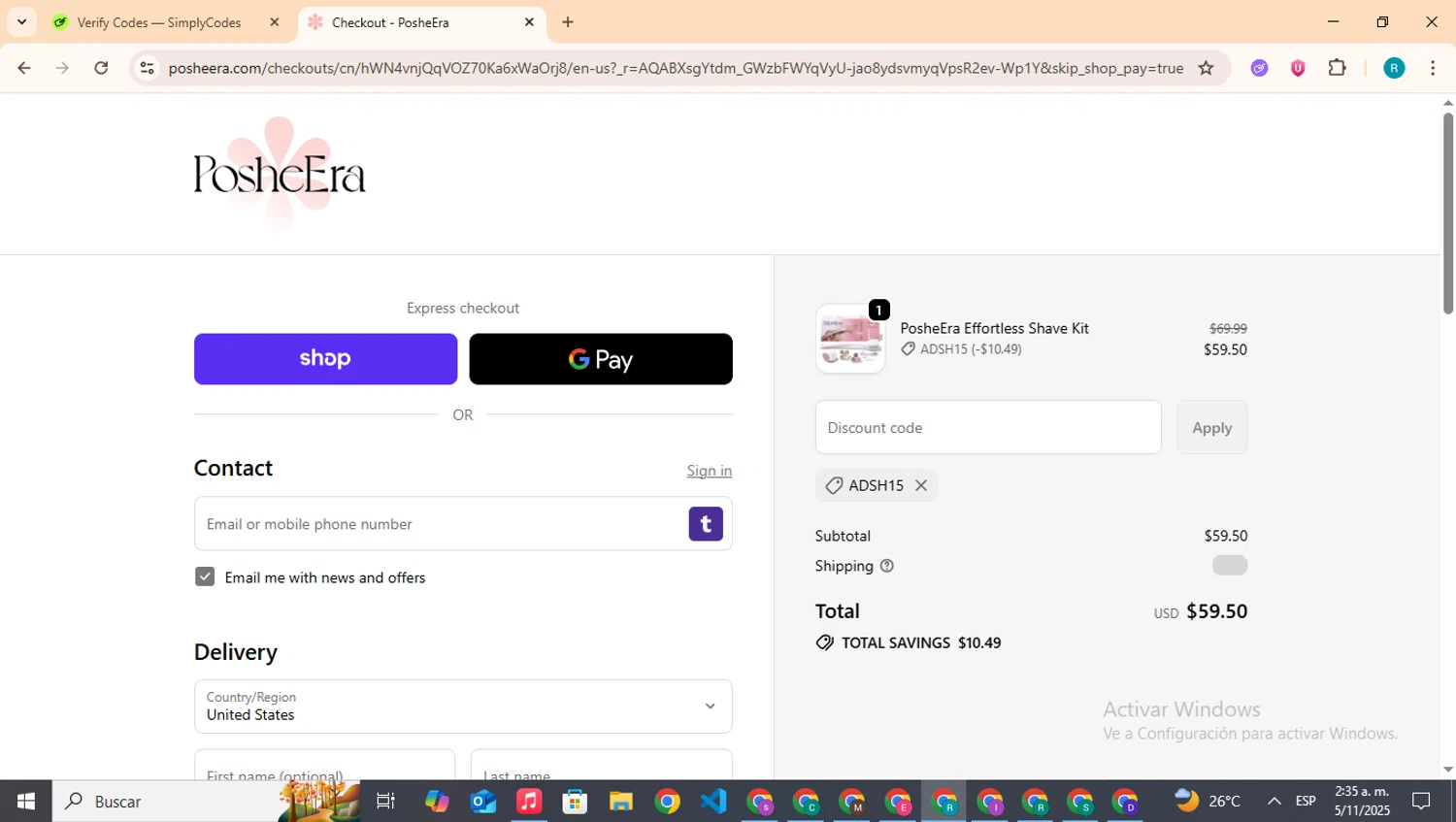Open Outlook from taskbar
This screenshot has height=822, width=1456.
(483, 802)
